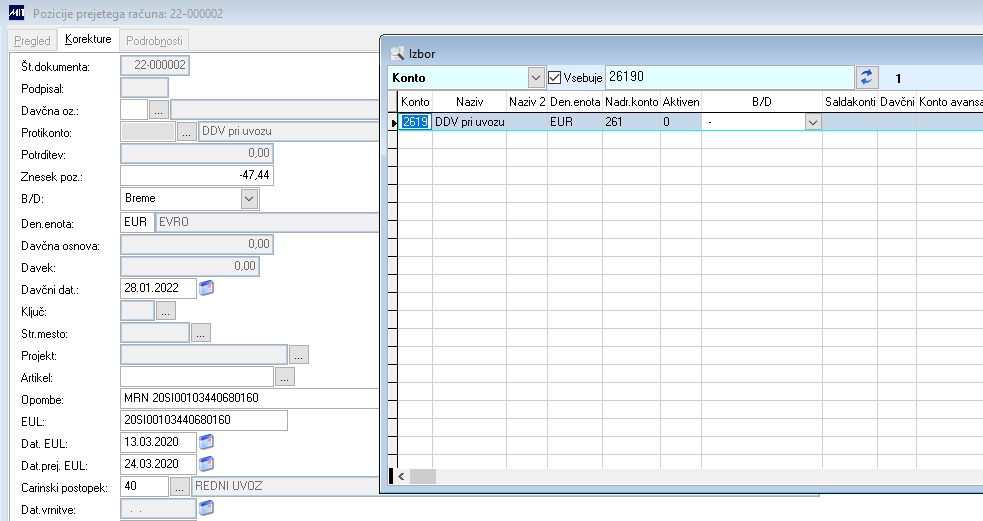
Task: Click the browse button next to Artikel
Action: (285, 377)
